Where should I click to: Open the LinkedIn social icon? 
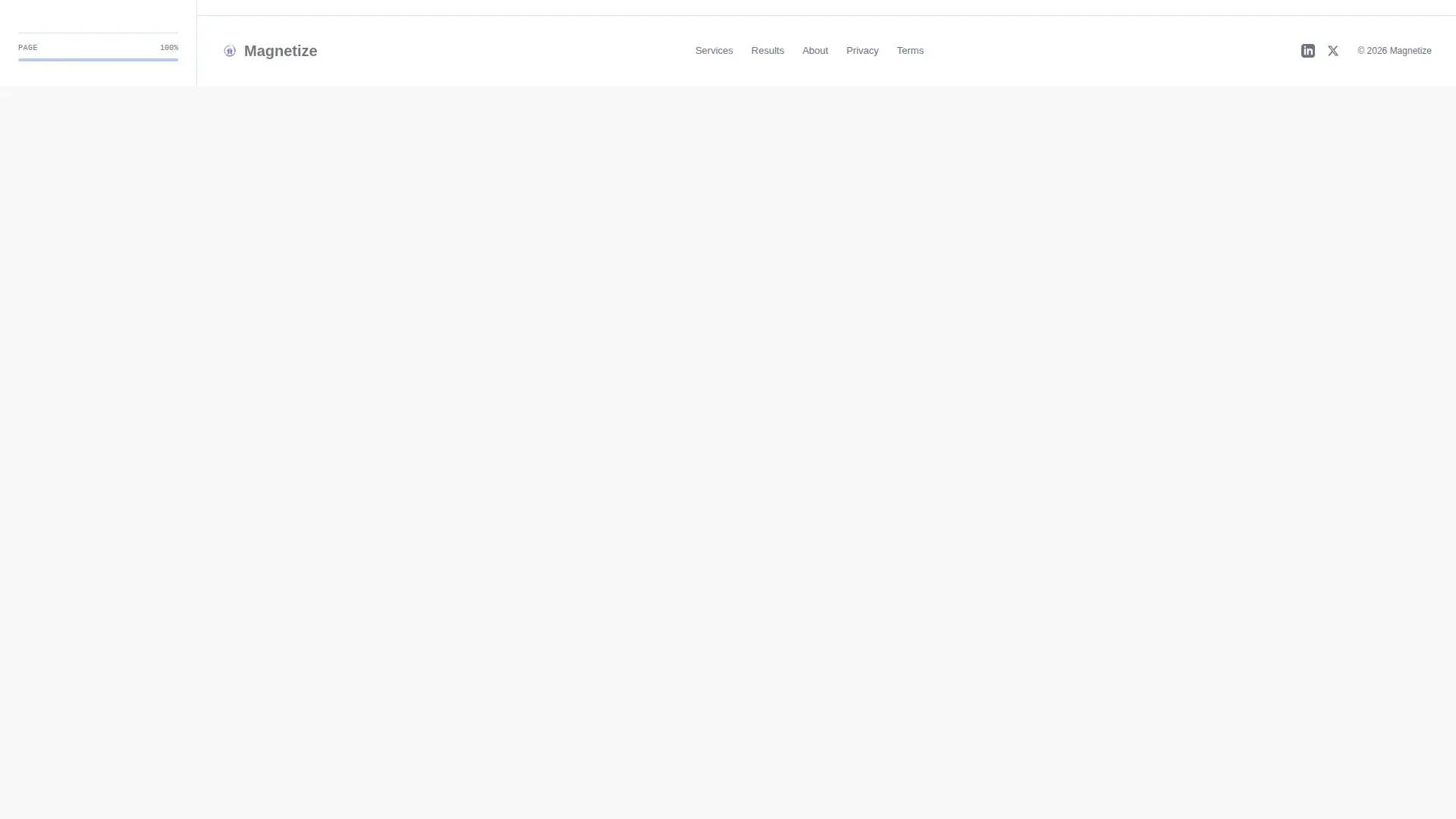coord(1307,51)
